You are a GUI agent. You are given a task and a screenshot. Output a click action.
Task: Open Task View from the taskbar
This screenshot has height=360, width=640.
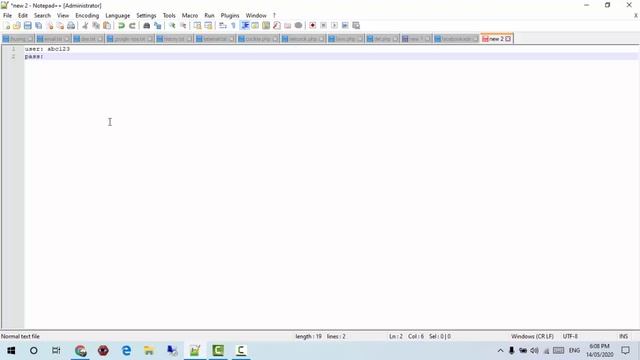click(x=56, y=351)
